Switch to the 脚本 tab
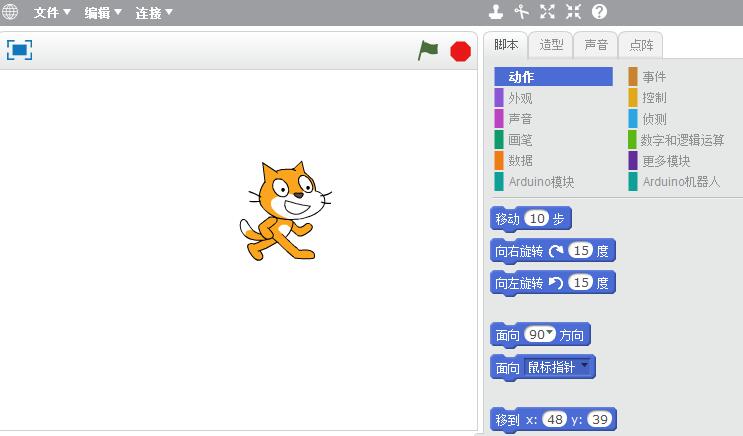This screenshot has height=436, width=743. (506, 45)
